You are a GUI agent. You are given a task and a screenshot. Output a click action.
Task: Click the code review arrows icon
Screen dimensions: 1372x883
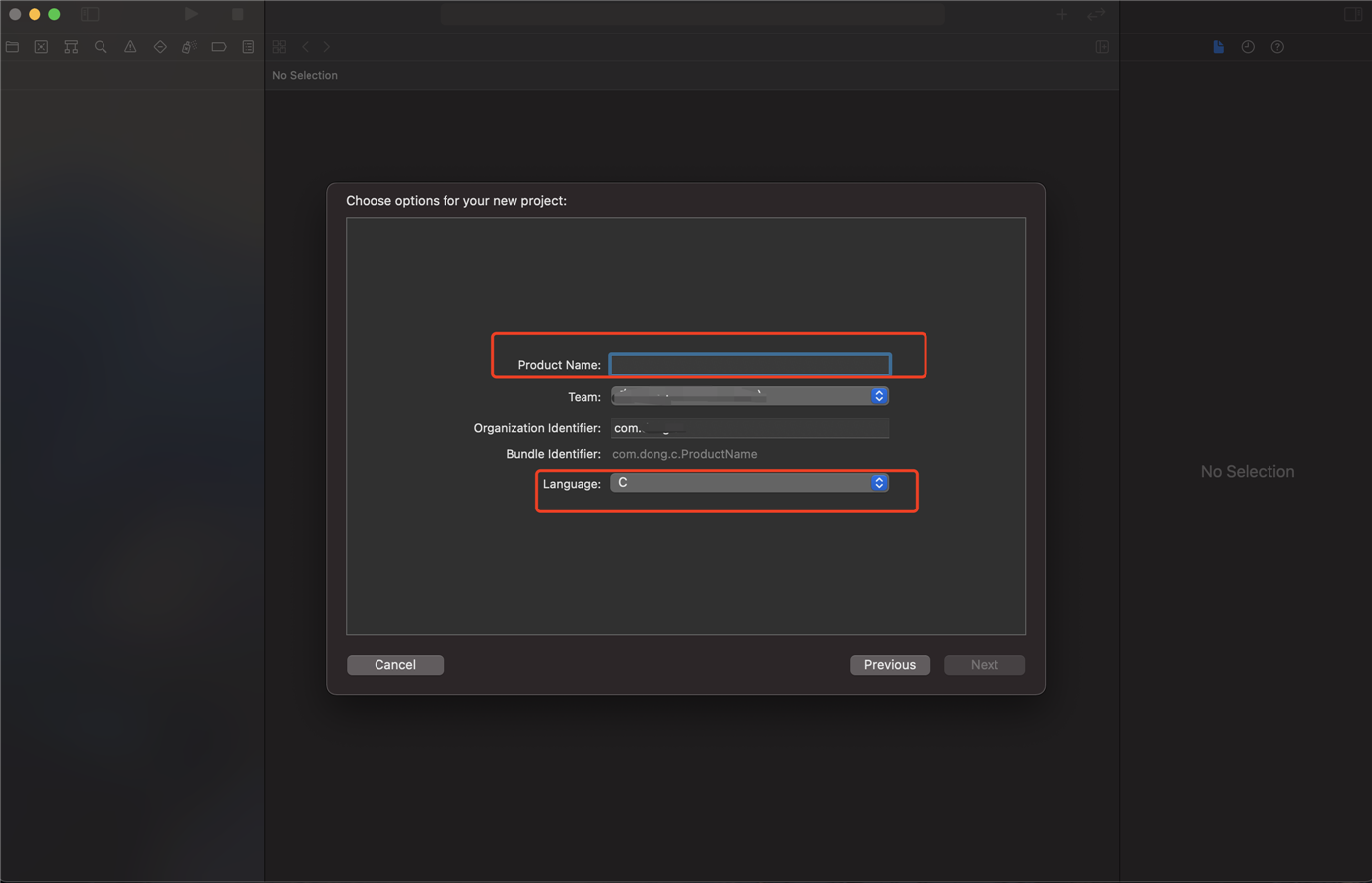coord(1095,14)
